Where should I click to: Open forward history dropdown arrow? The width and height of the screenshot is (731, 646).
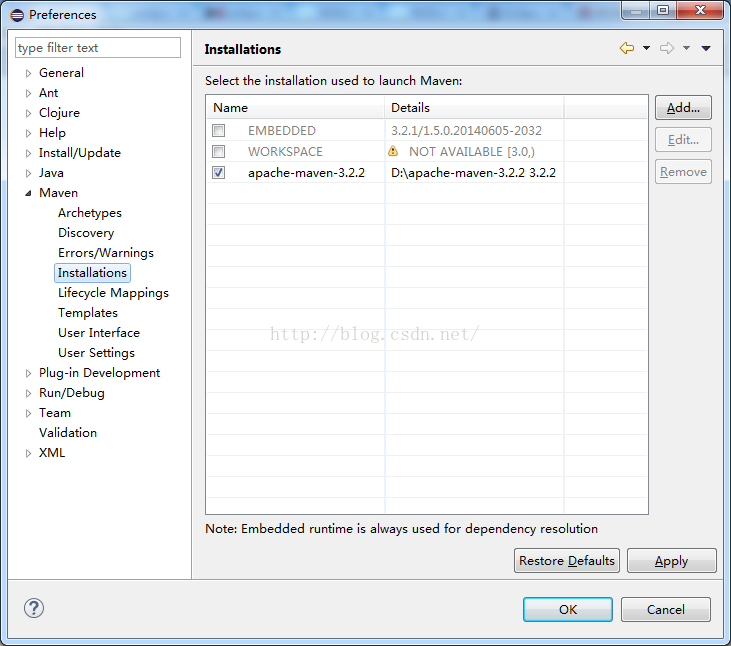point(686,48)
